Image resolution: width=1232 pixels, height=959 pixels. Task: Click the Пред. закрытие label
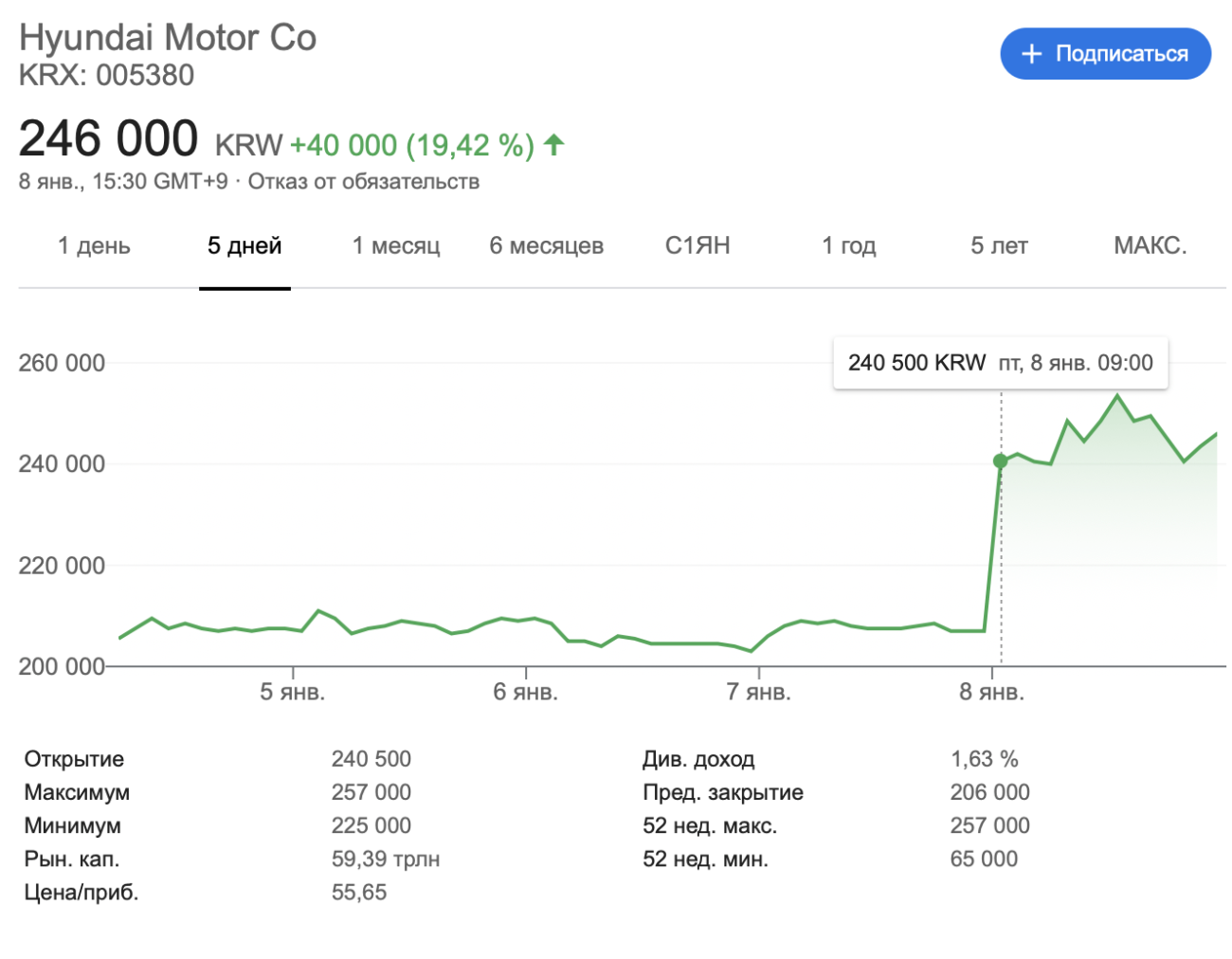click(723, 792)
